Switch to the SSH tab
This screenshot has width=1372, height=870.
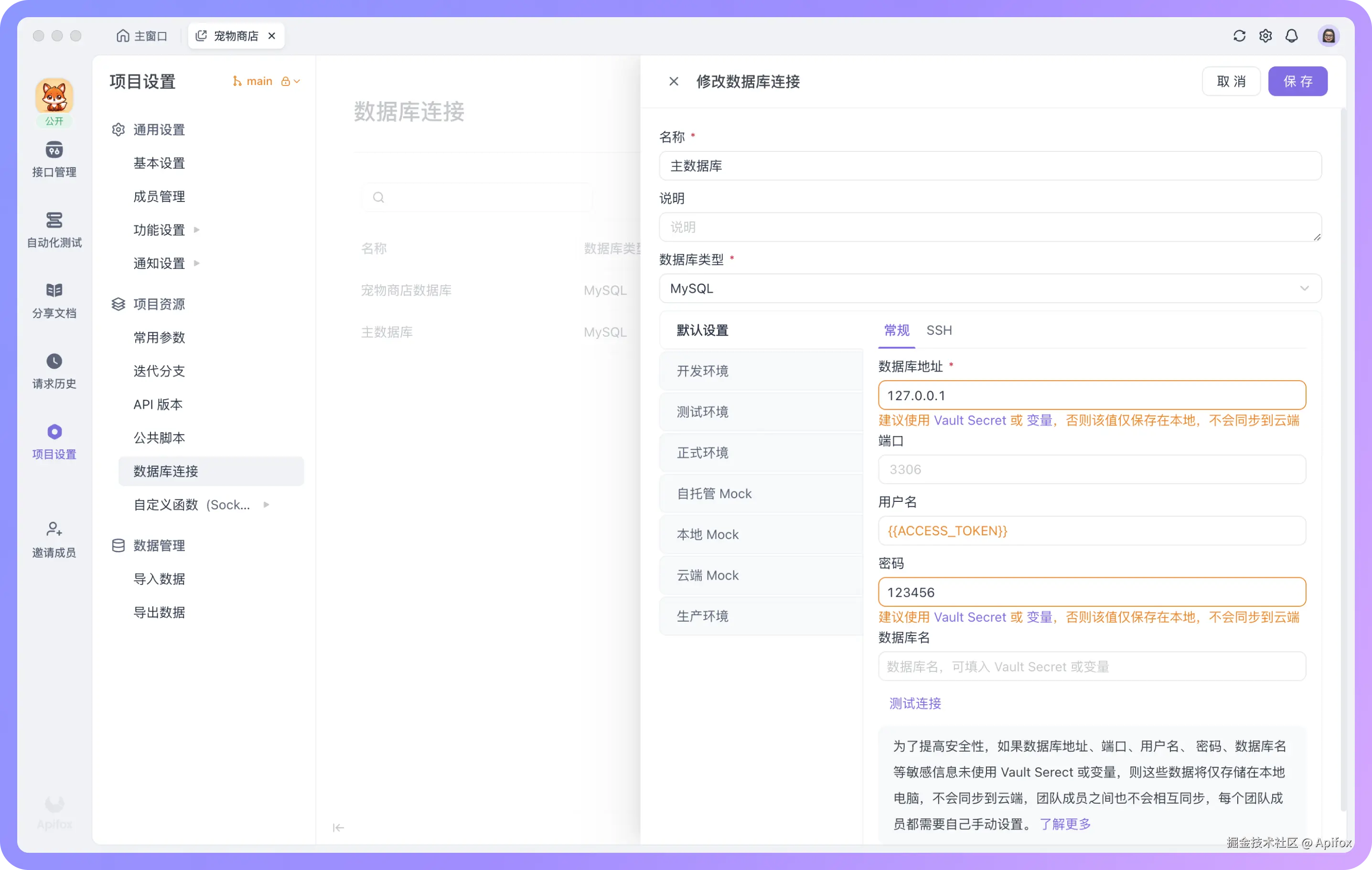tap(938, 330)
